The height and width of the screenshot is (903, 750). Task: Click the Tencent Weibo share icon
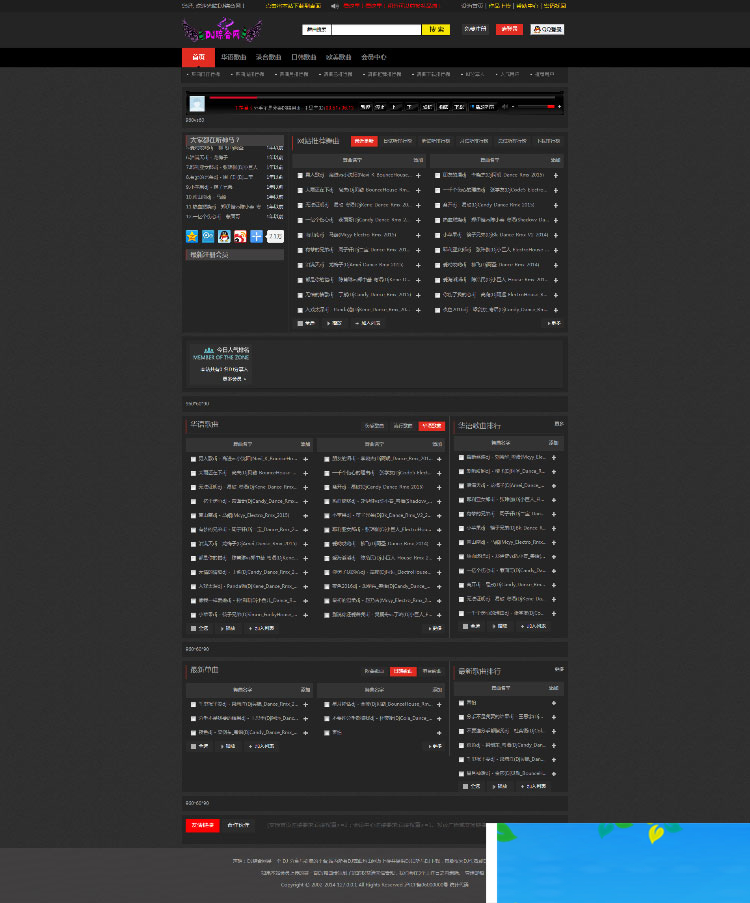tap(208, 236)
